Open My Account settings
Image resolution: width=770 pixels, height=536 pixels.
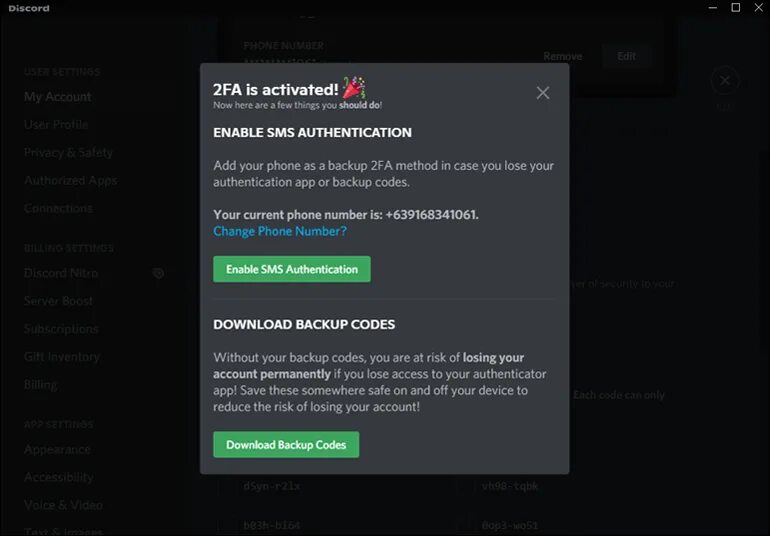tap(58, 97)
